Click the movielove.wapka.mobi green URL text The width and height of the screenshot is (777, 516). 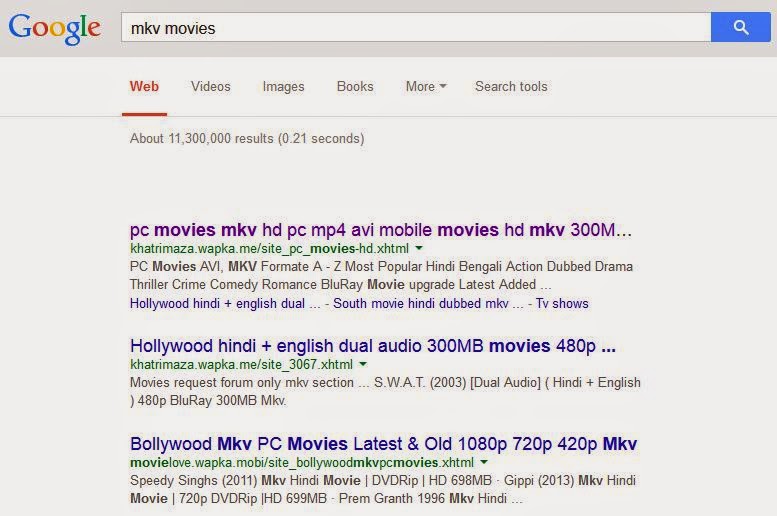[x=302, y=462]
